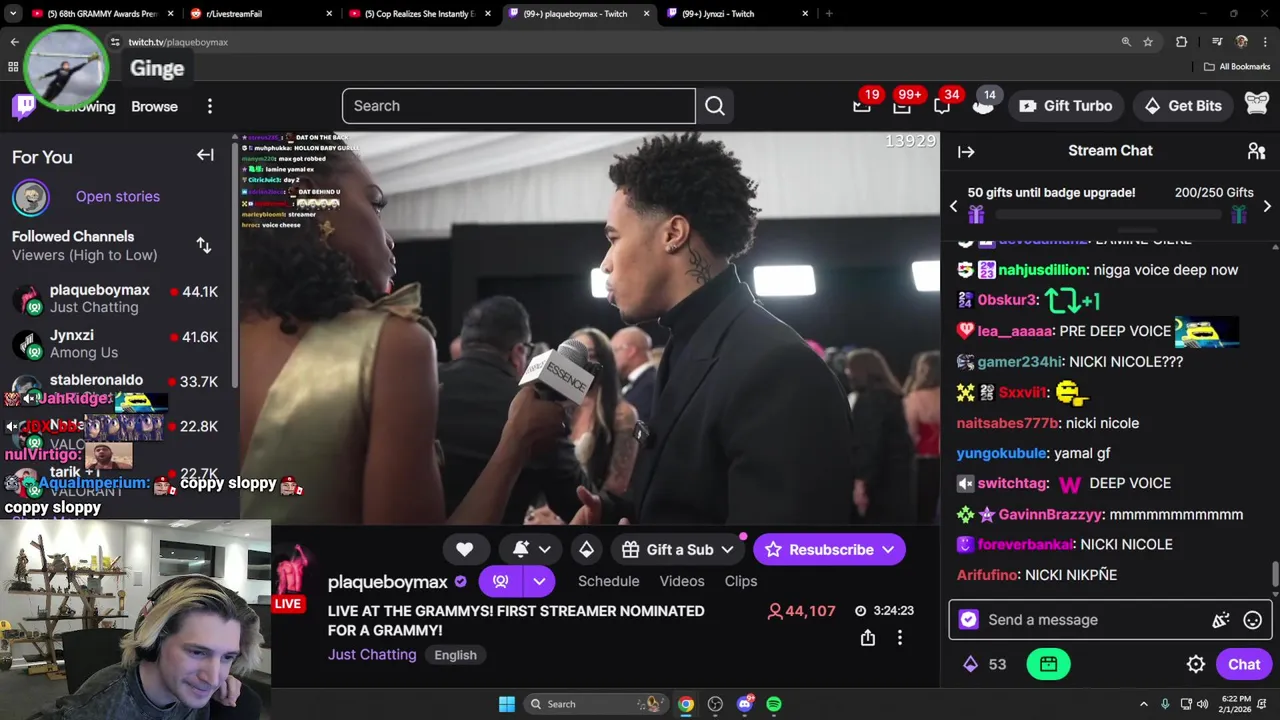The height and width of the screenshot is (720, 1280).
Task: Open Bits balance showing 53
Action: click(x=984, y=664)
